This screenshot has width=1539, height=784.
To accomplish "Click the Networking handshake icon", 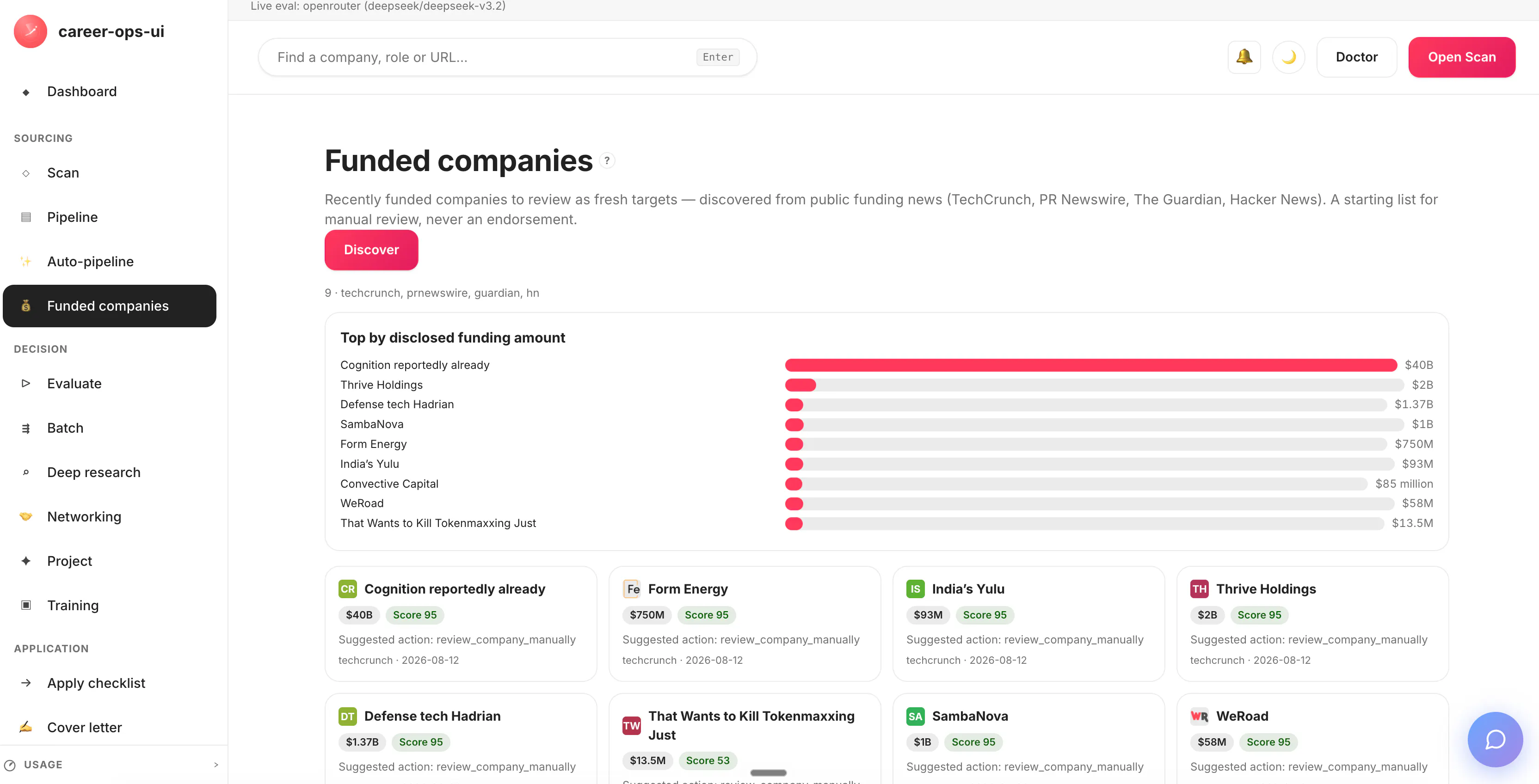I will (26, 516).
